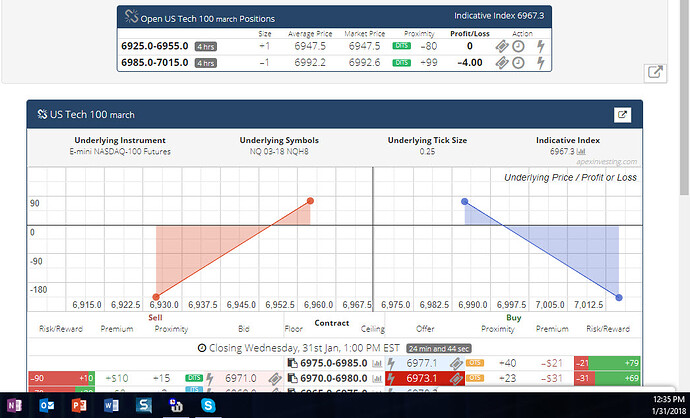Click DITS badge on 6925.0-6955.0 position
The height and width of the screenshot is (418, 690).
pyautogui.click(x=401, y=46)
